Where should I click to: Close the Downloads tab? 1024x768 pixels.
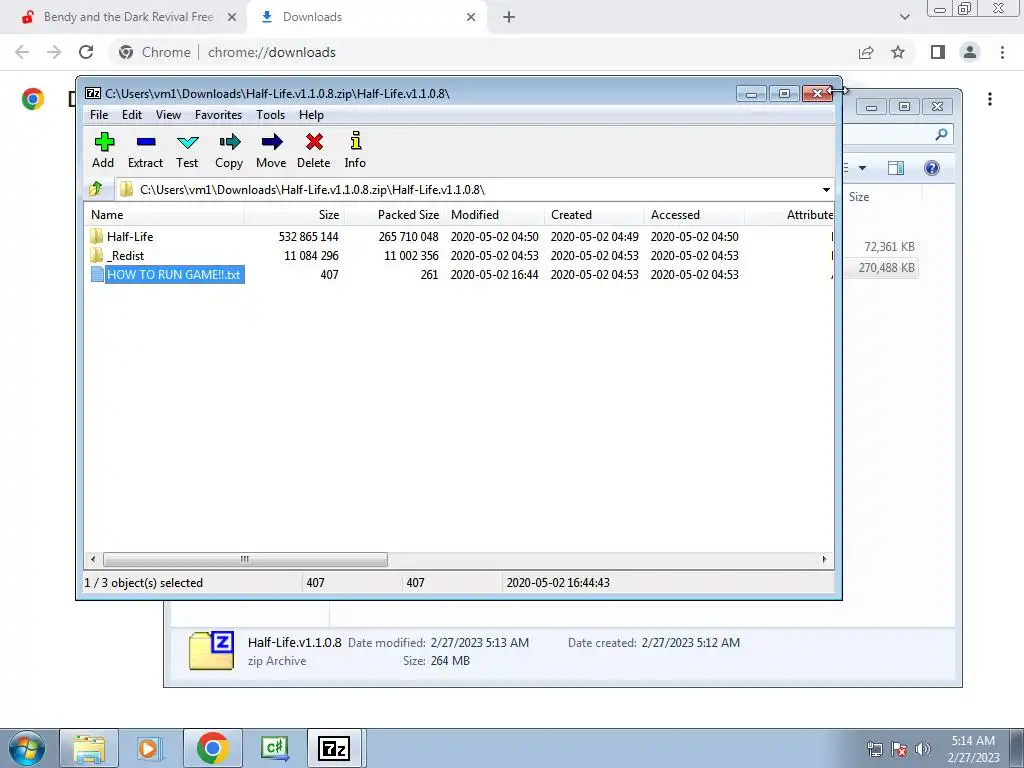click(471, 17)
